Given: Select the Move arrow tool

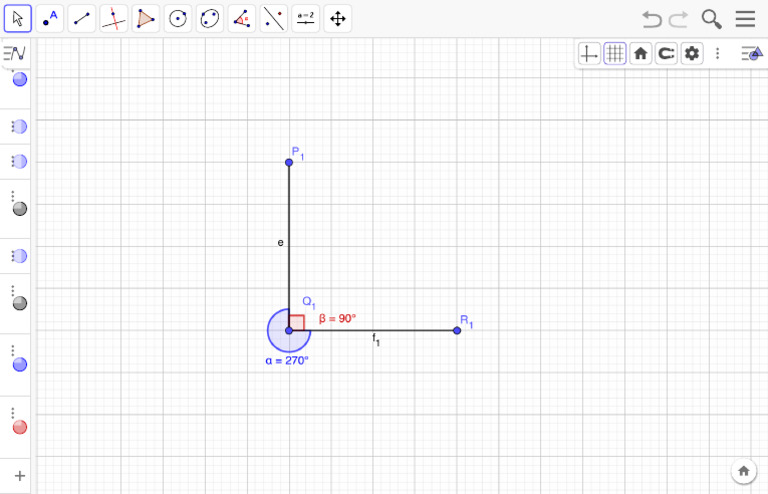Looking at the screenshot, I should (18, 19).
